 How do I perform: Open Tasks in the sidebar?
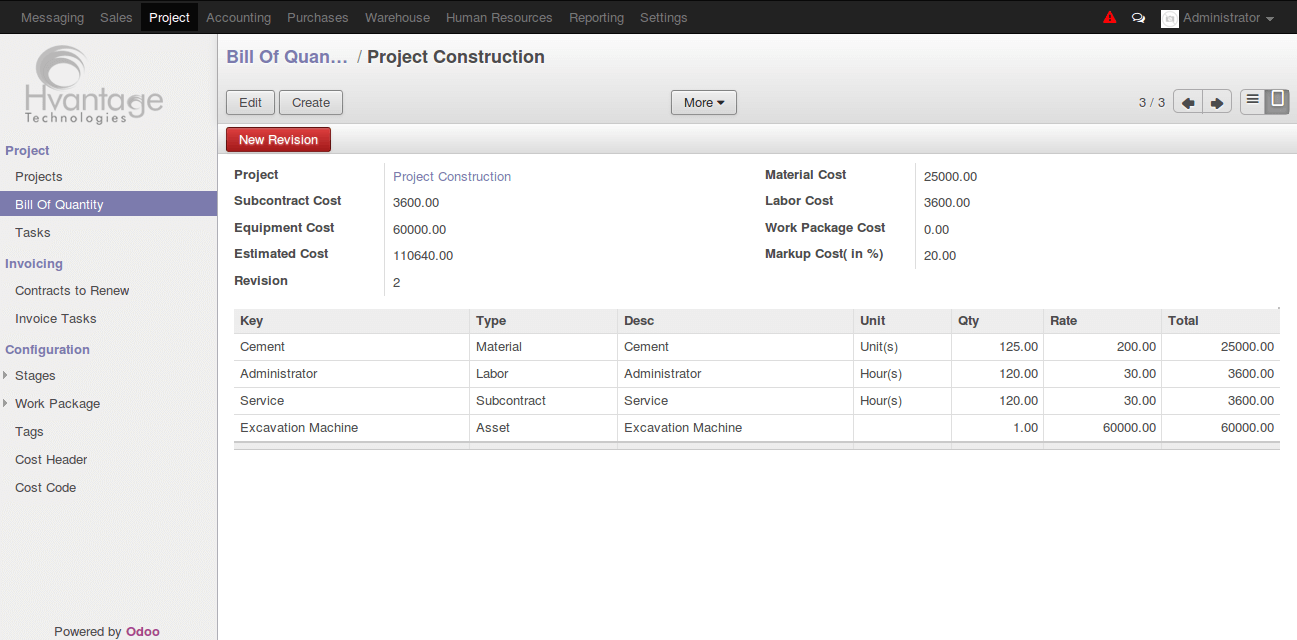32,232
